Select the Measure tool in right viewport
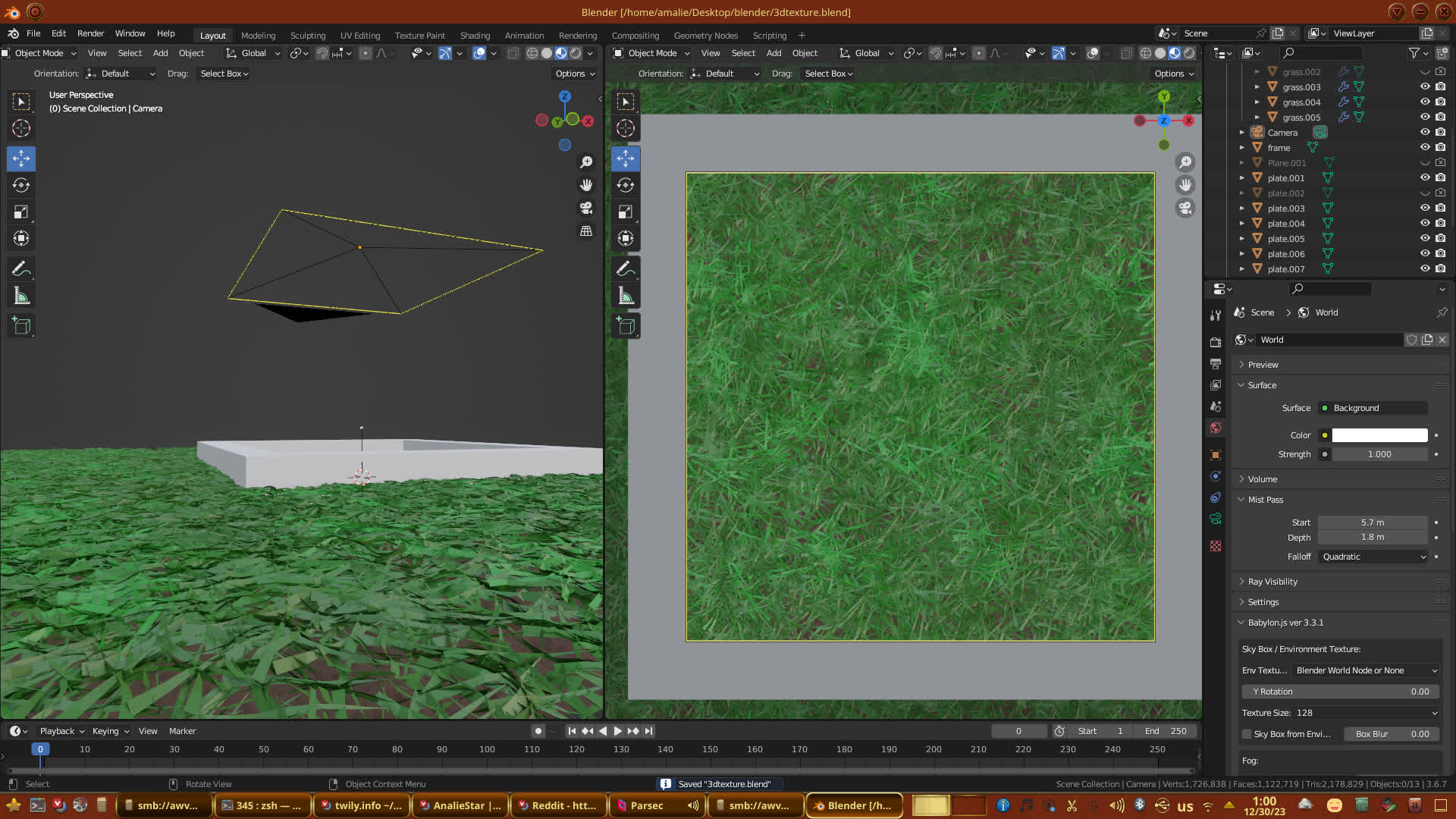The height and width of the screenshot is (819, 1456). tap(626, 296)
